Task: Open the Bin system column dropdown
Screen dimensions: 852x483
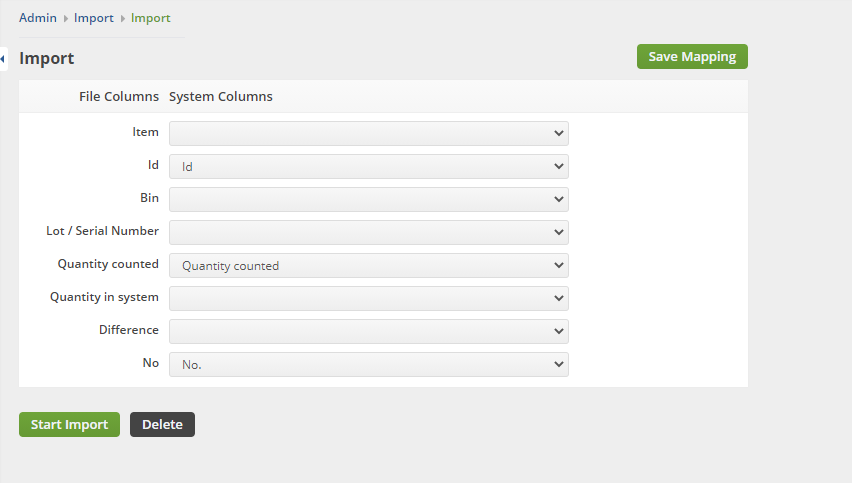Action: coord(368,199)
